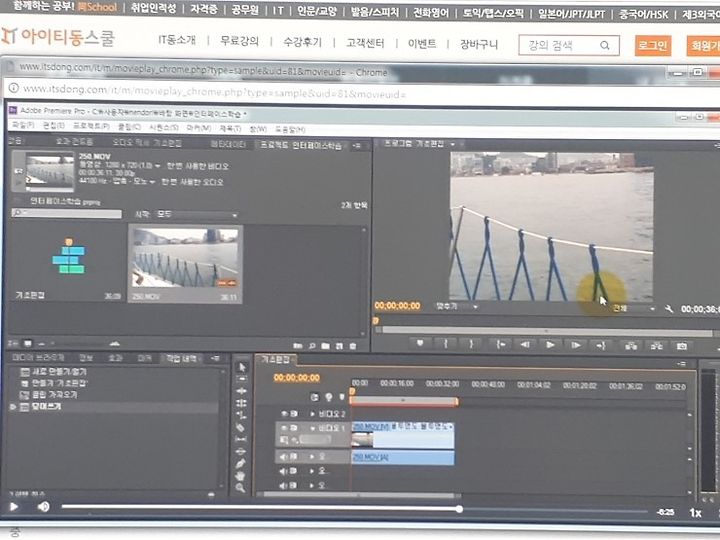
Task: Click the New Bin folder icon in Project panel
Action: point(326,346)
